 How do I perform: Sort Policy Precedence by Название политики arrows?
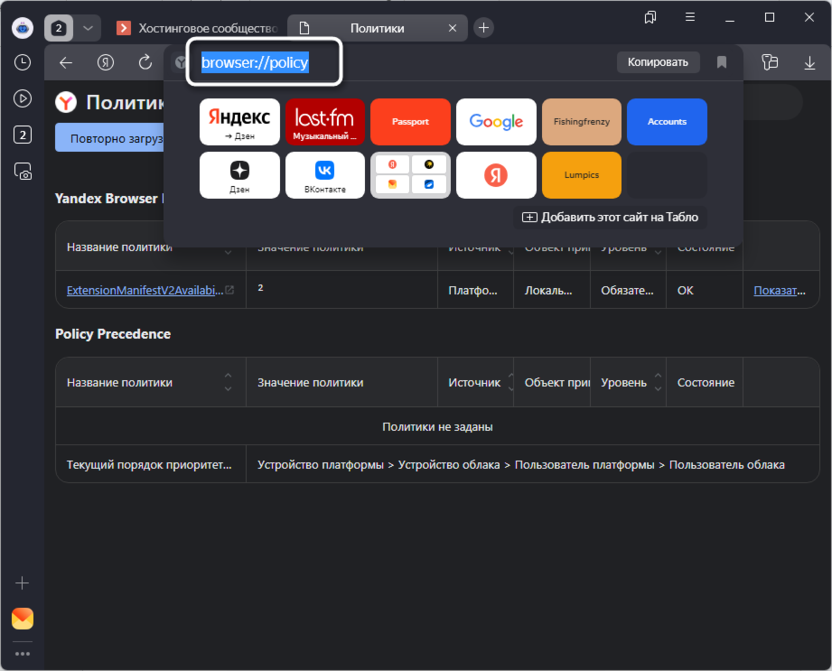[228, 382]
